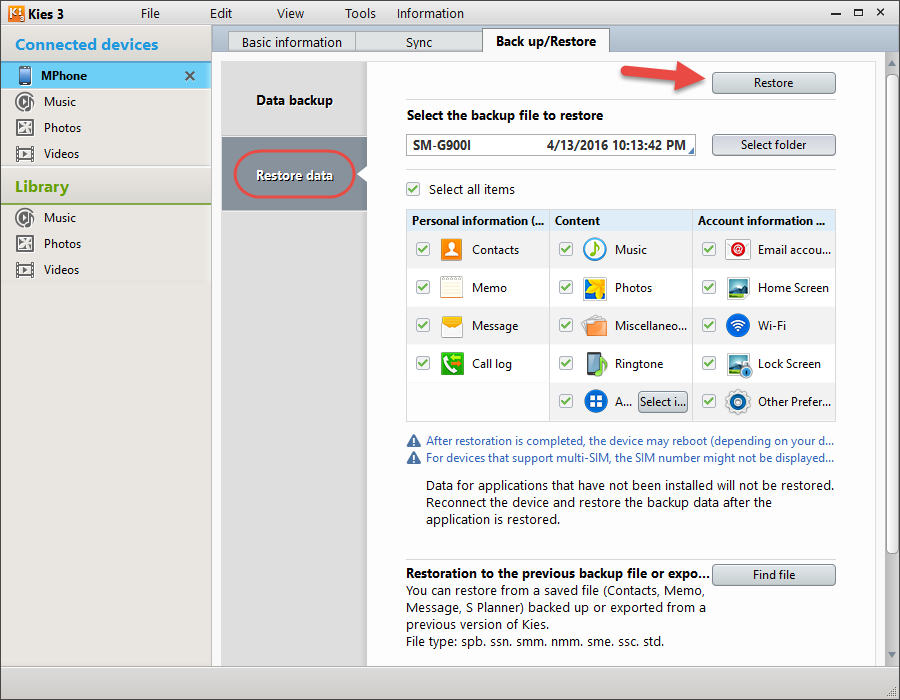The height and width of the screenshot is (700, 900).
Task: Click the Kies 3 application logo icon
Action: click(16, 13)
